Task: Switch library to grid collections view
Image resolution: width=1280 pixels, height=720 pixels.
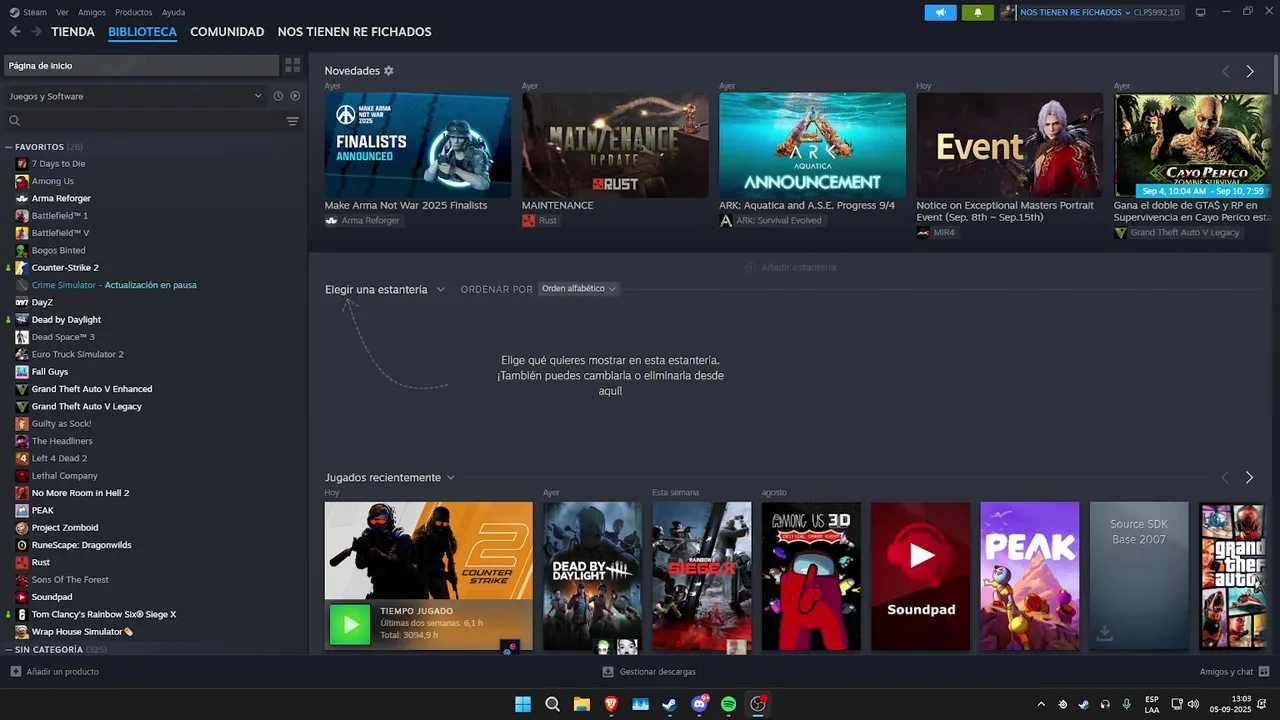Action: [x=292, y=65]
